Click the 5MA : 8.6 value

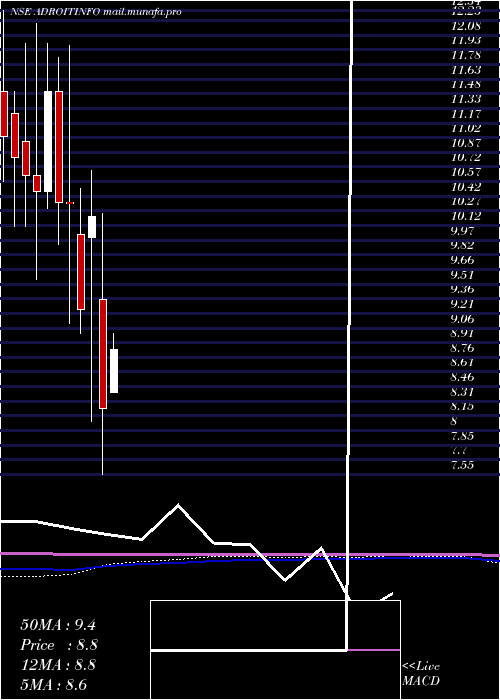click(54, 685)
